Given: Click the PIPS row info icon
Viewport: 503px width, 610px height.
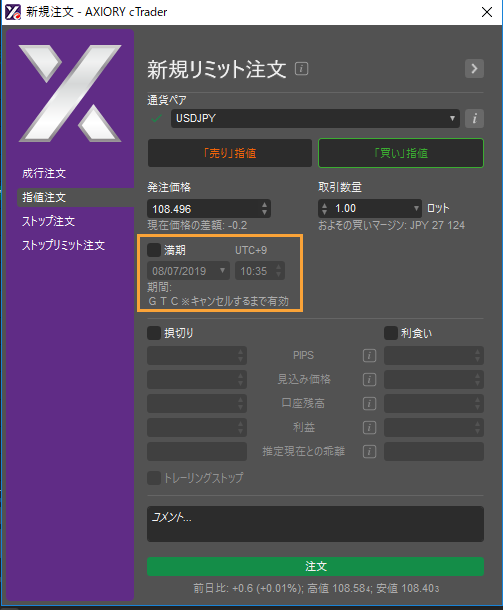Looking at the screenshot, I should point(369,356).
